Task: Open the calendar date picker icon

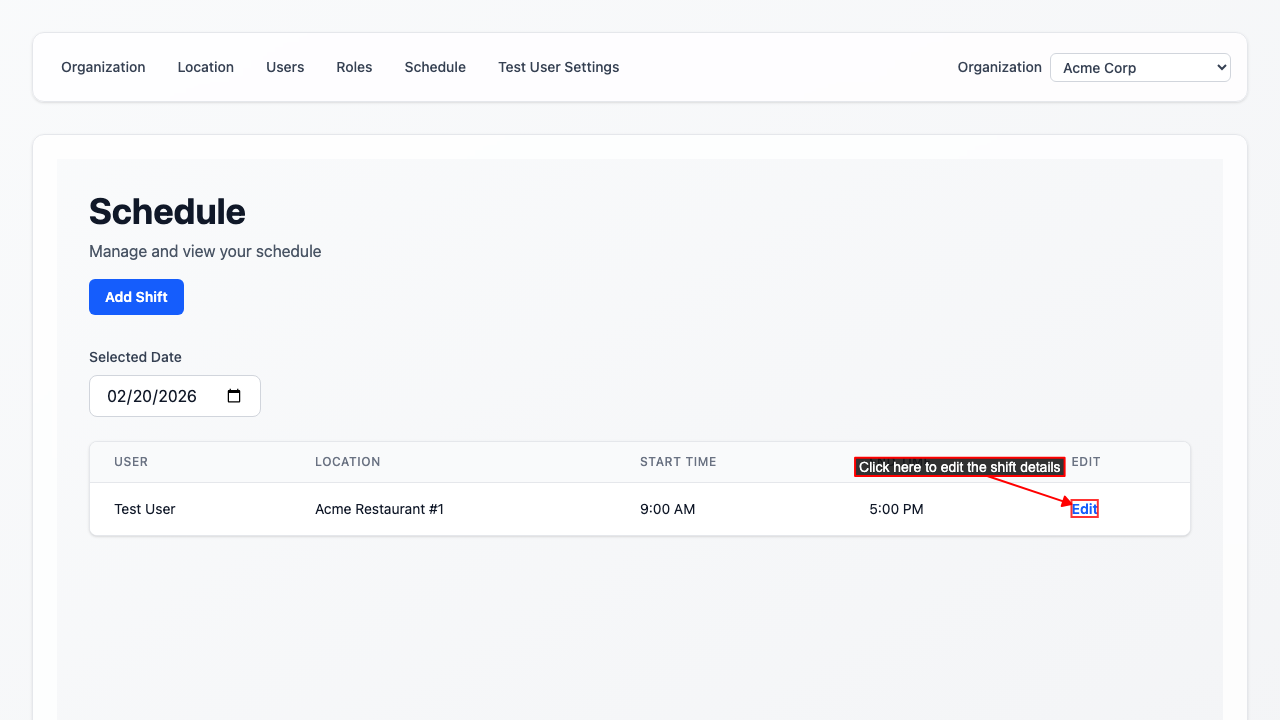Action: point(233,396)
